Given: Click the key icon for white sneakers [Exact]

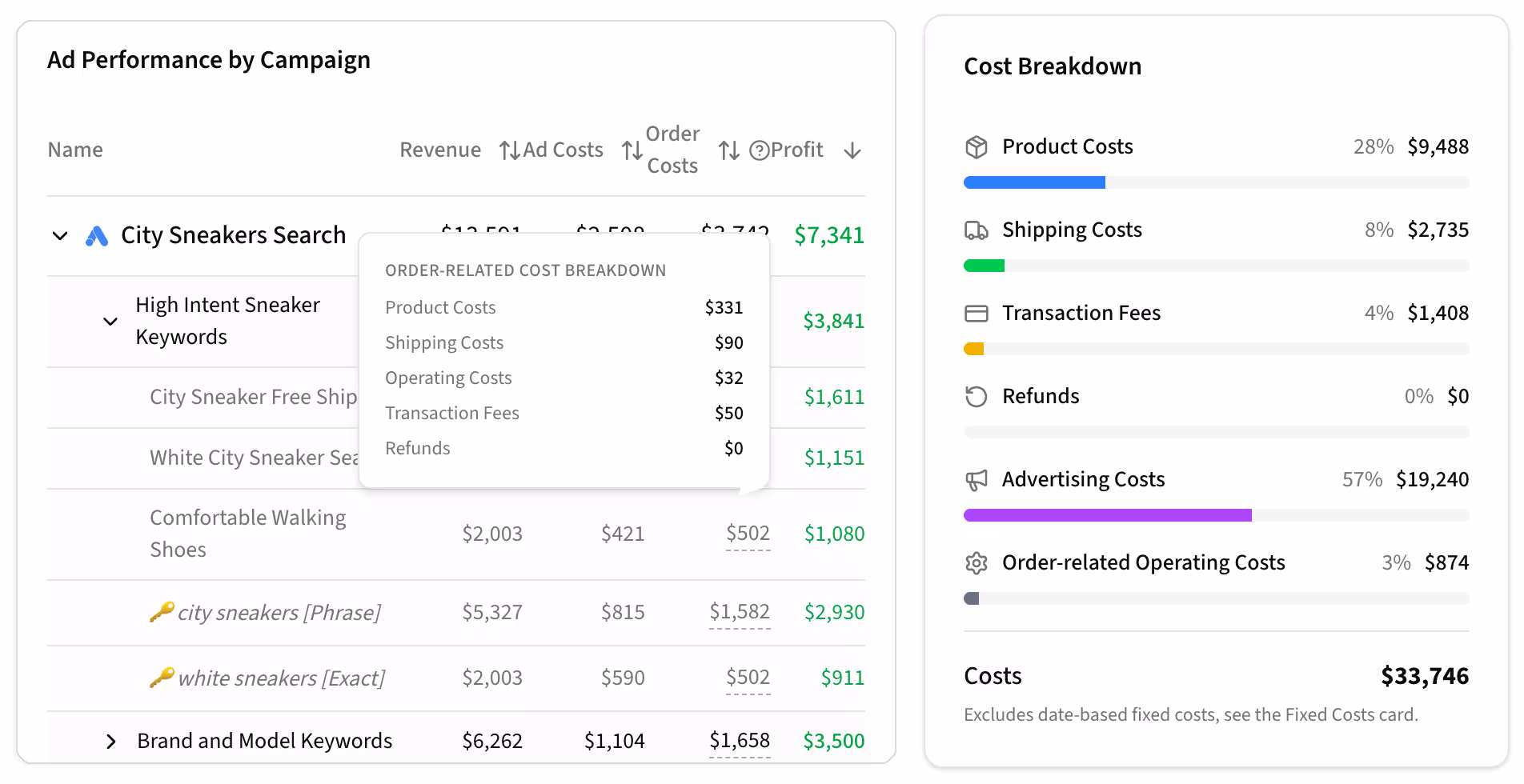Looking at the screenshot, I should pyautogui.click(x=162, y=678).
